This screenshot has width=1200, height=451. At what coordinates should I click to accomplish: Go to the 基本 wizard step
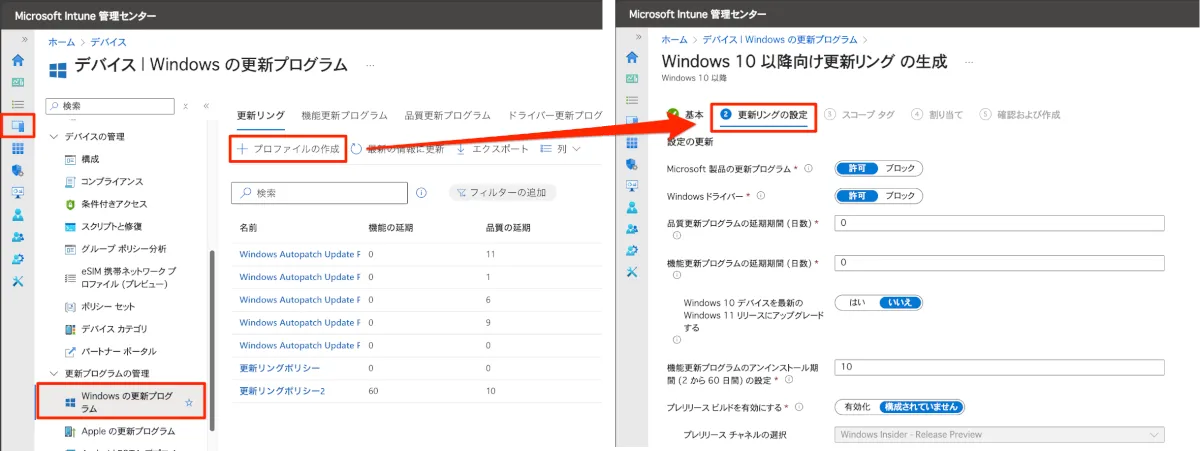[x=684, y=115]
